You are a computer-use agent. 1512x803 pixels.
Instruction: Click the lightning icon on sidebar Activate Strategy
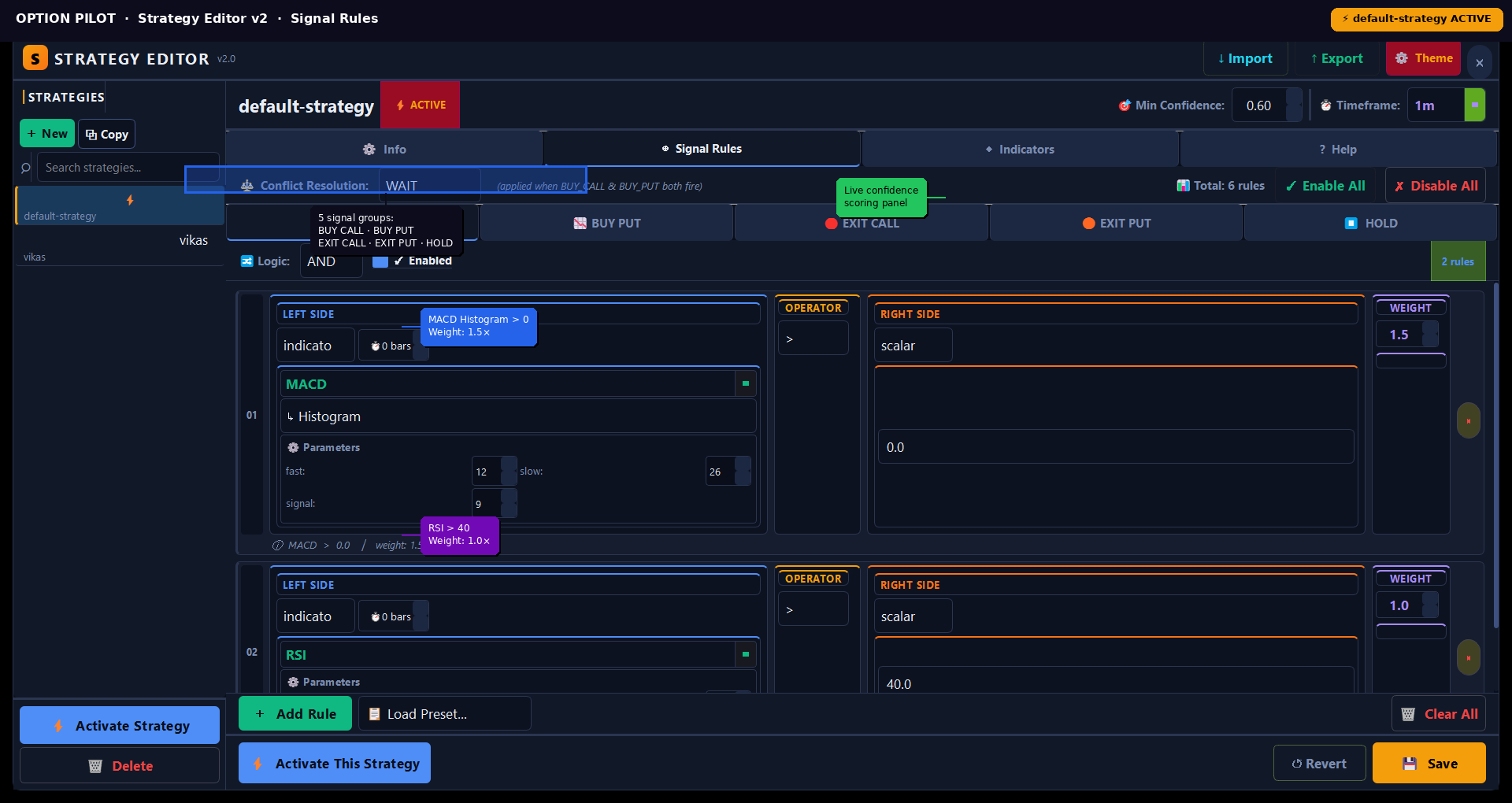click(x=58, y=726)
